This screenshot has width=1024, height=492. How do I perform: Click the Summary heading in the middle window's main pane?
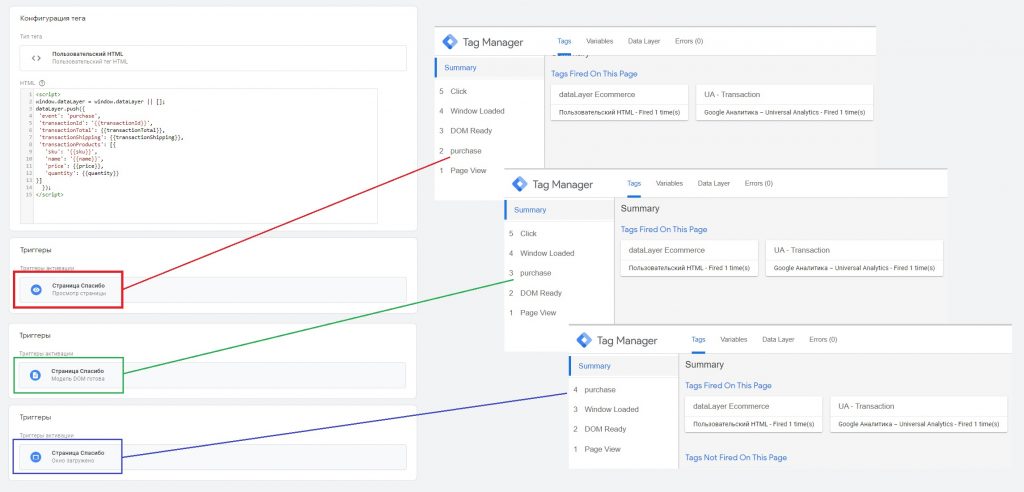pos(640,208)
